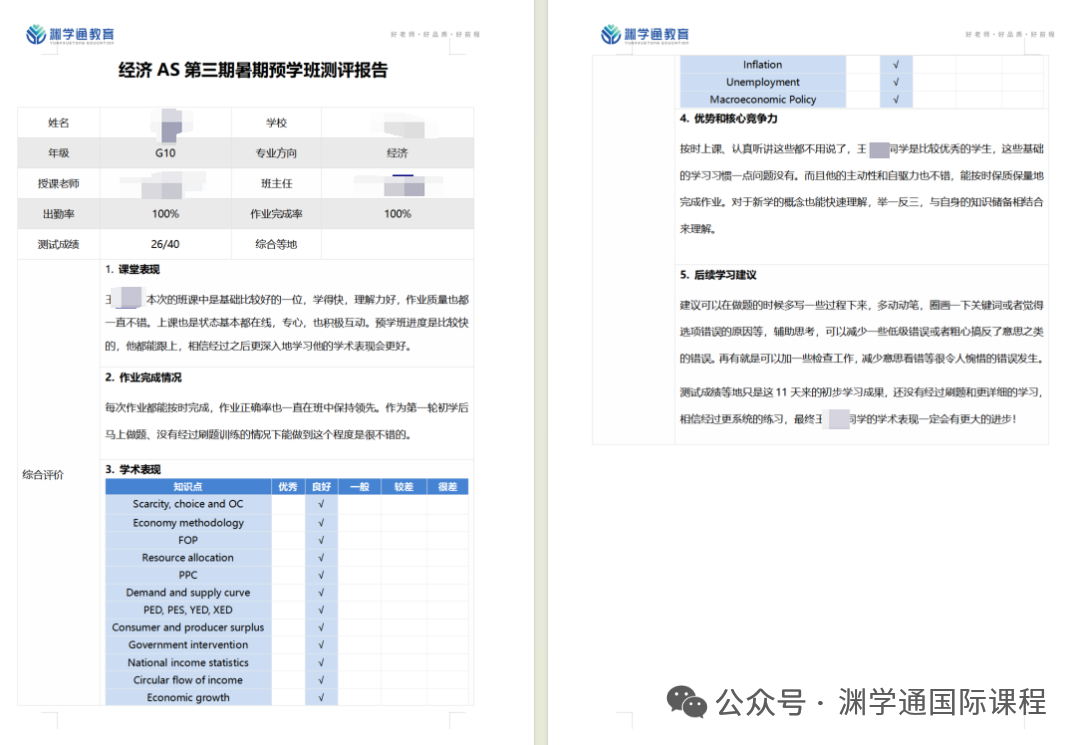The height and width of the screenshot is (745, 1080).
Task: Select the checkmark in the Inflation row
Action: (x=896, y=65)
